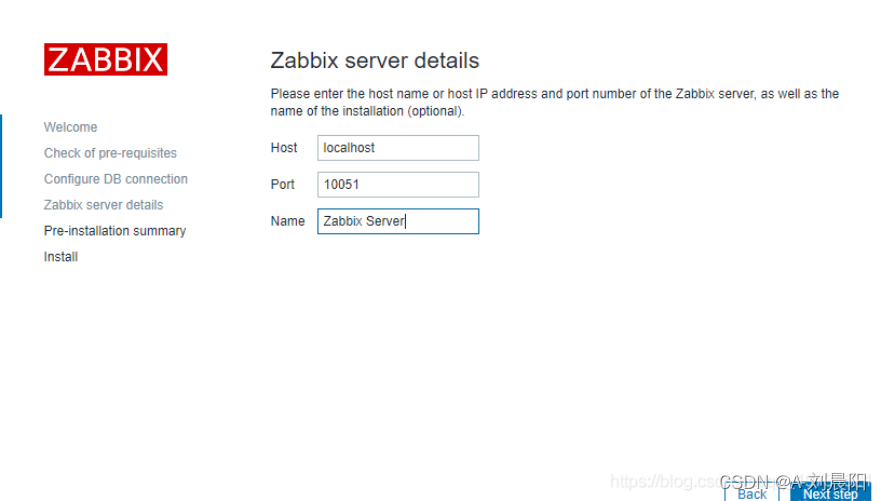Select the Install step in sidebar
Image resolution: width=881 pixels, height=501 pixels.
[61, 257]
